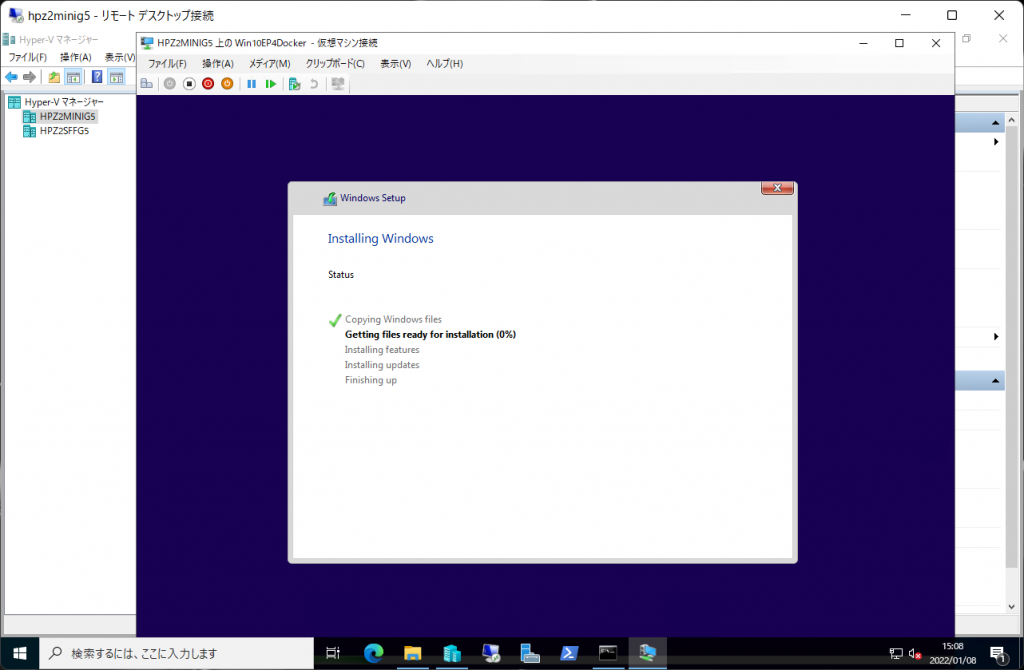The width and height of the screenshot is (1024, 670).
Task: Open 操作(A) menu in VM connection window
Action: (x=217, y=63)
